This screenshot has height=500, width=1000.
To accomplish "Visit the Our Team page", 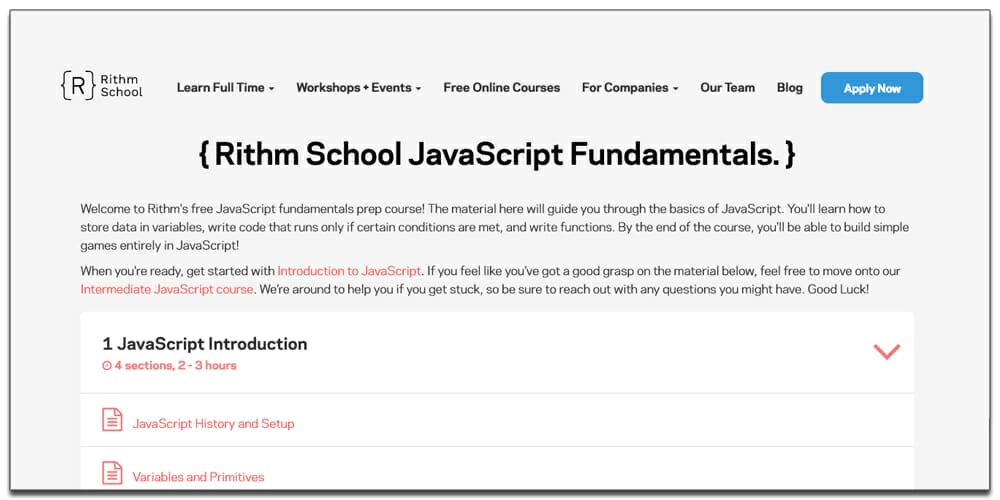I will tap(728, 88).
